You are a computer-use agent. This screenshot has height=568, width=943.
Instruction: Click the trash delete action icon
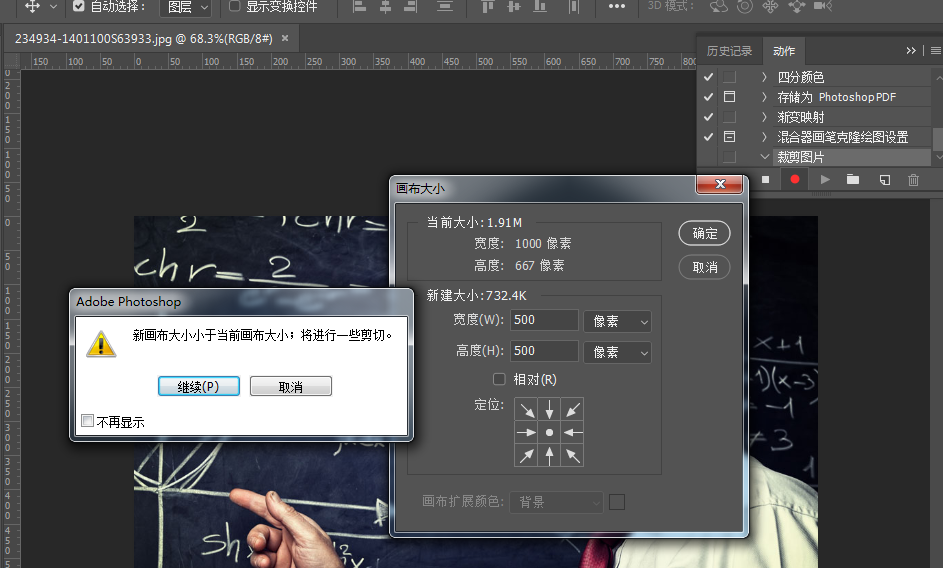tap(913, 179)
